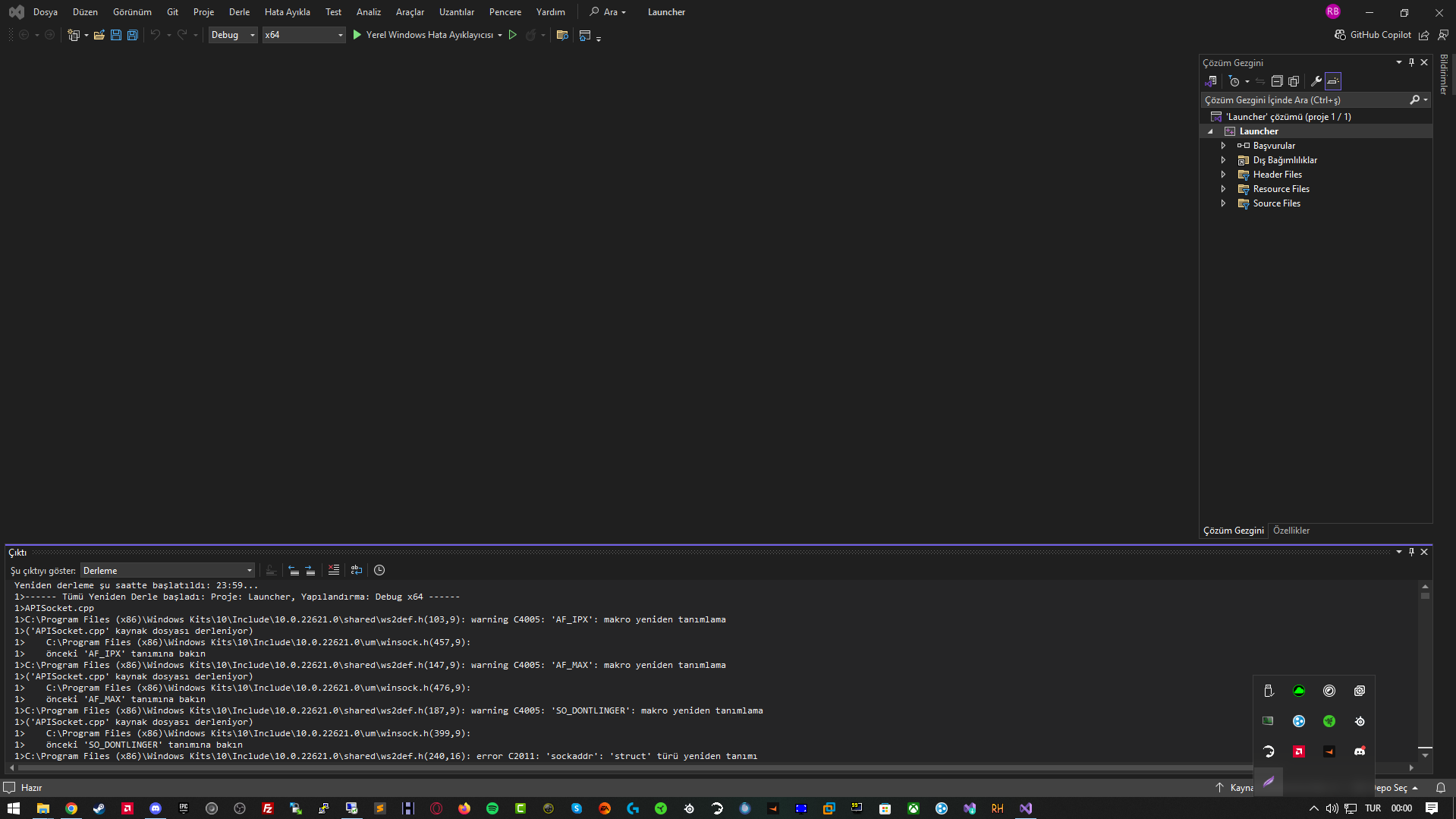Start Yerel Windows Hata Ayıklayıcısı
Image resolution: width=1456 pixels, height=819 pixels.
[x=423, y=35]
